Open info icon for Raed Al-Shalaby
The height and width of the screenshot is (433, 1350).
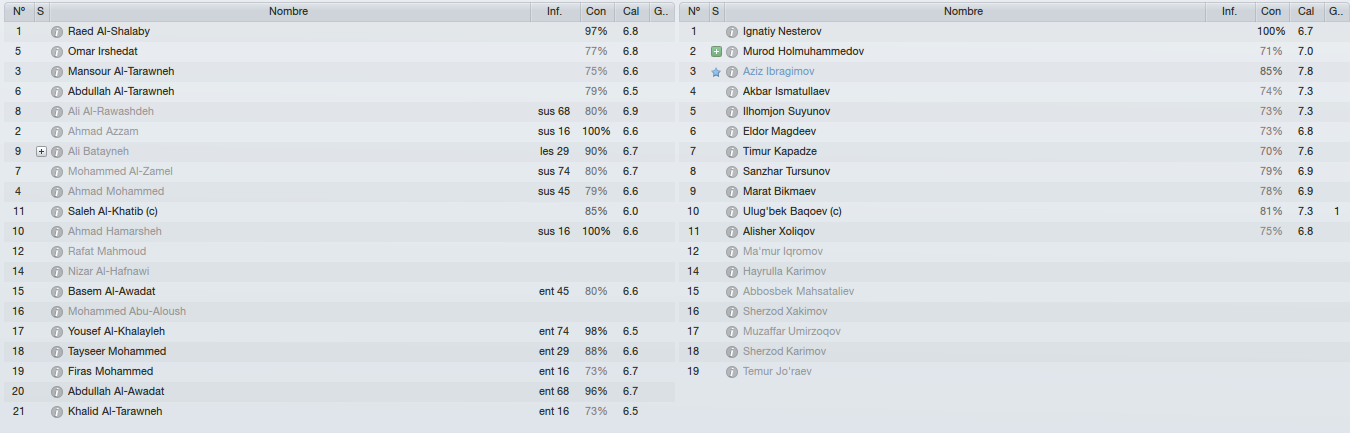pos(57,32)
